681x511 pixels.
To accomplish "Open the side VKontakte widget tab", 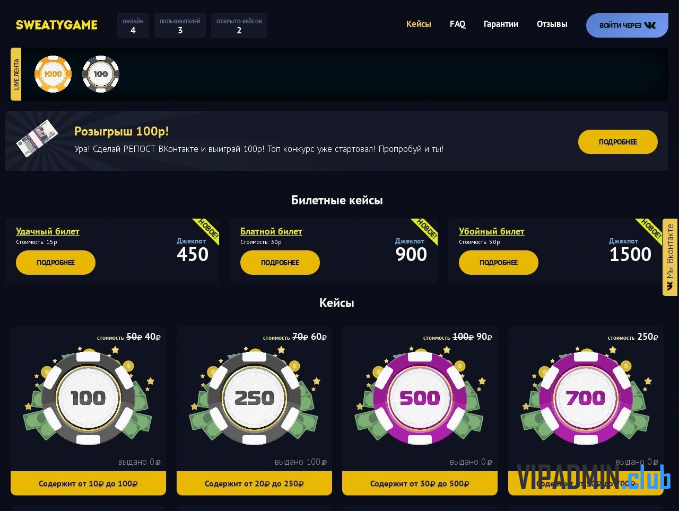I will pos(670,257).
